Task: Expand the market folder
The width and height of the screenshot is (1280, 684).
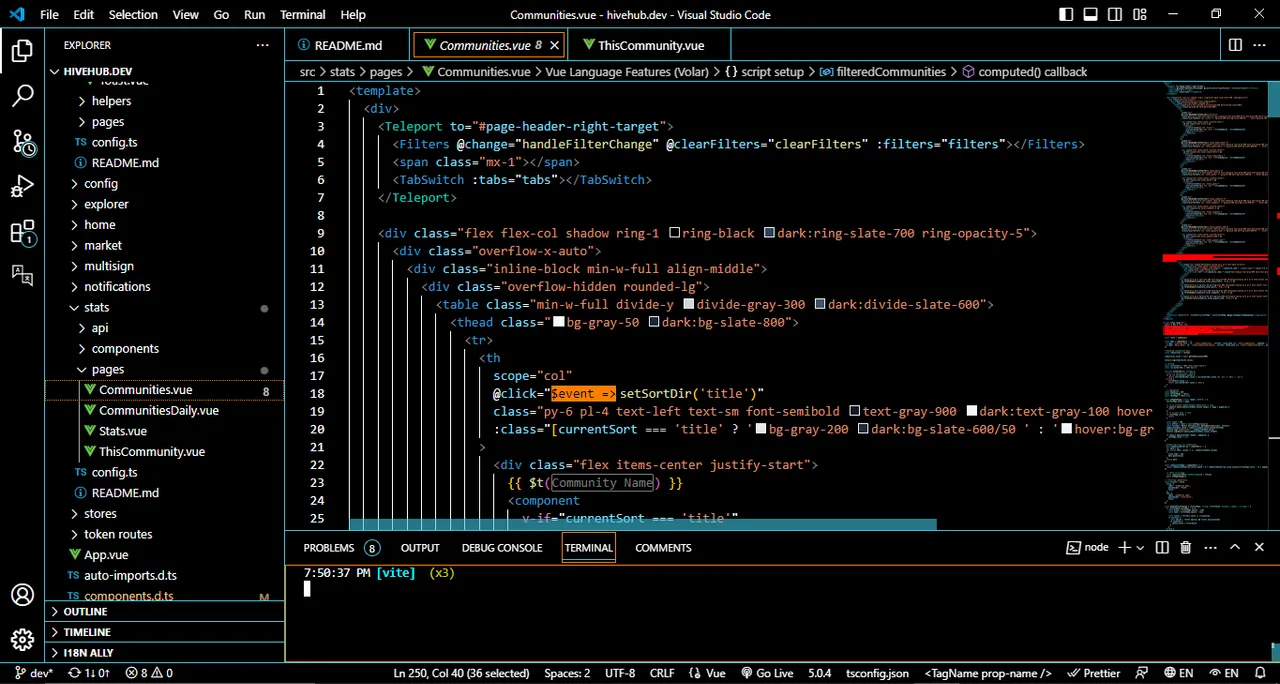Action: click(x=103, y=245)
